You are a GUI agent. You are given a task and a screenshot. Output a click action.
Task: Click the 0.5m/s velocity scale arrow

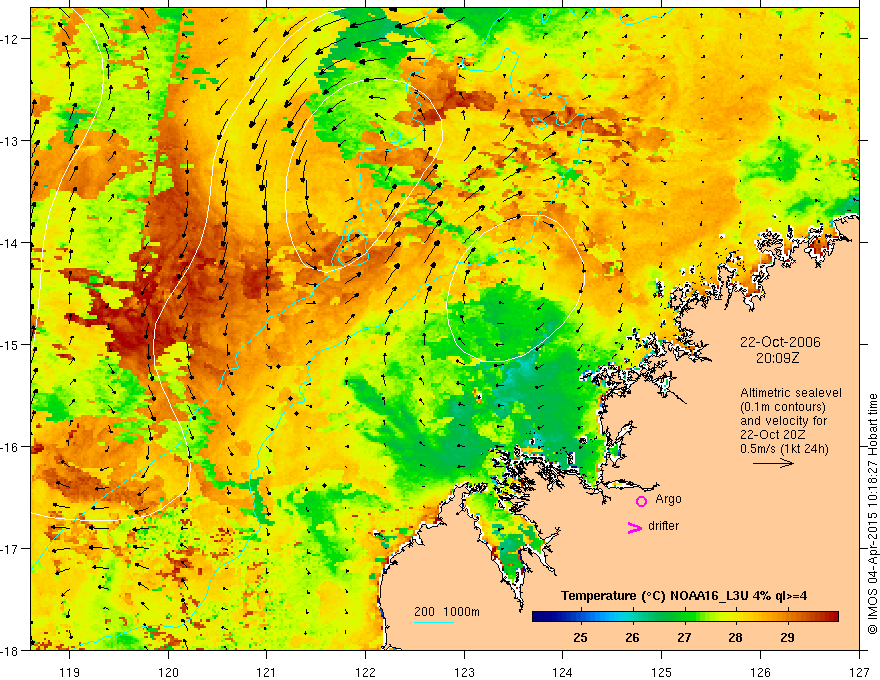tap(773, 463)
